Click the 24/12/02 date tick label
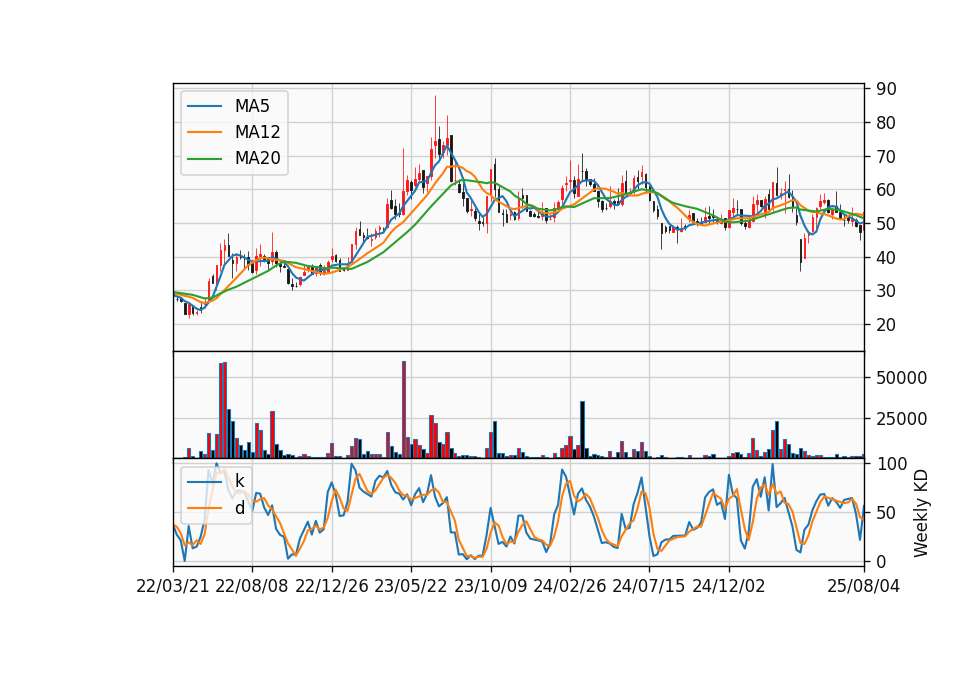The width and height of the screenshot is (960, 690). click(x=729, y=586)
